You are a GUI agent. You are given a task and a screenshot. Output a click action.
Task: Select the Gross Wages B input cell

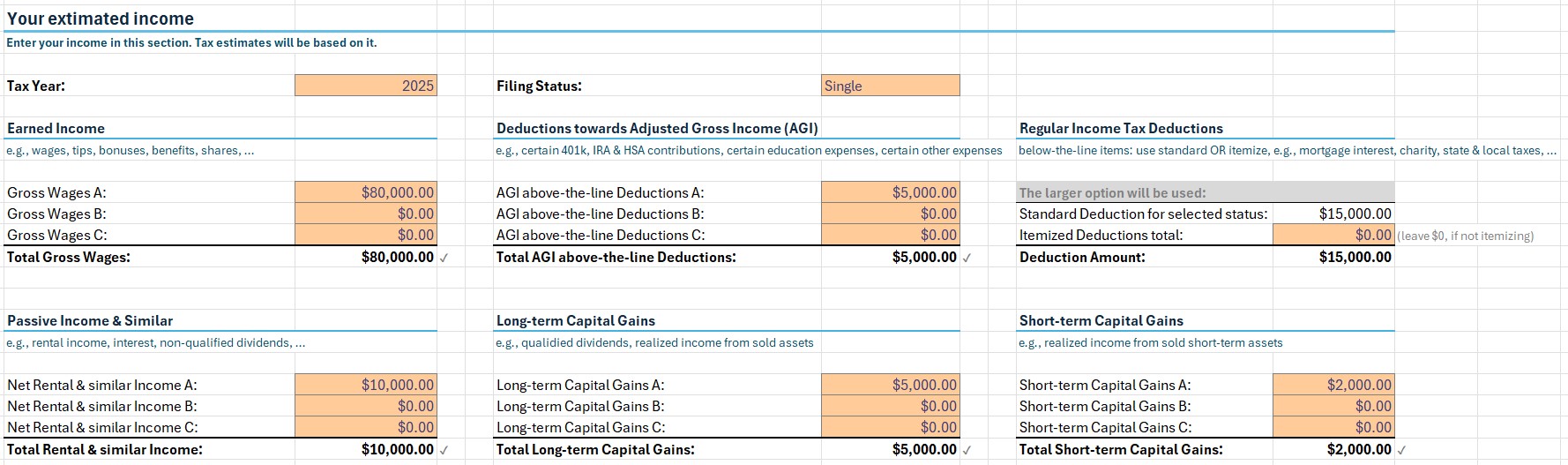(365, 214)
